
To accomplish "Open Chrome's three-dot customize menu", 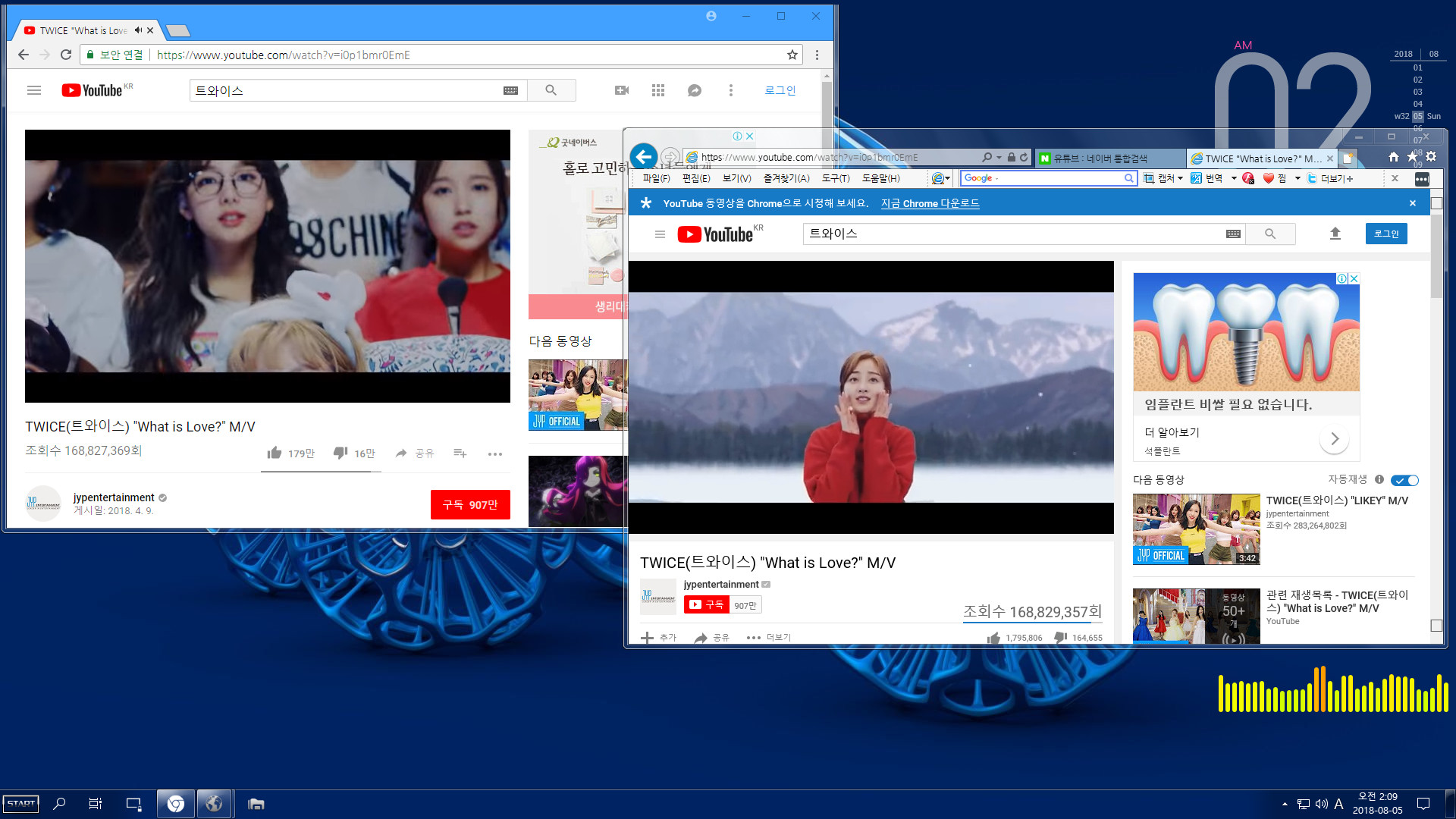I will (x=817, y=55).
